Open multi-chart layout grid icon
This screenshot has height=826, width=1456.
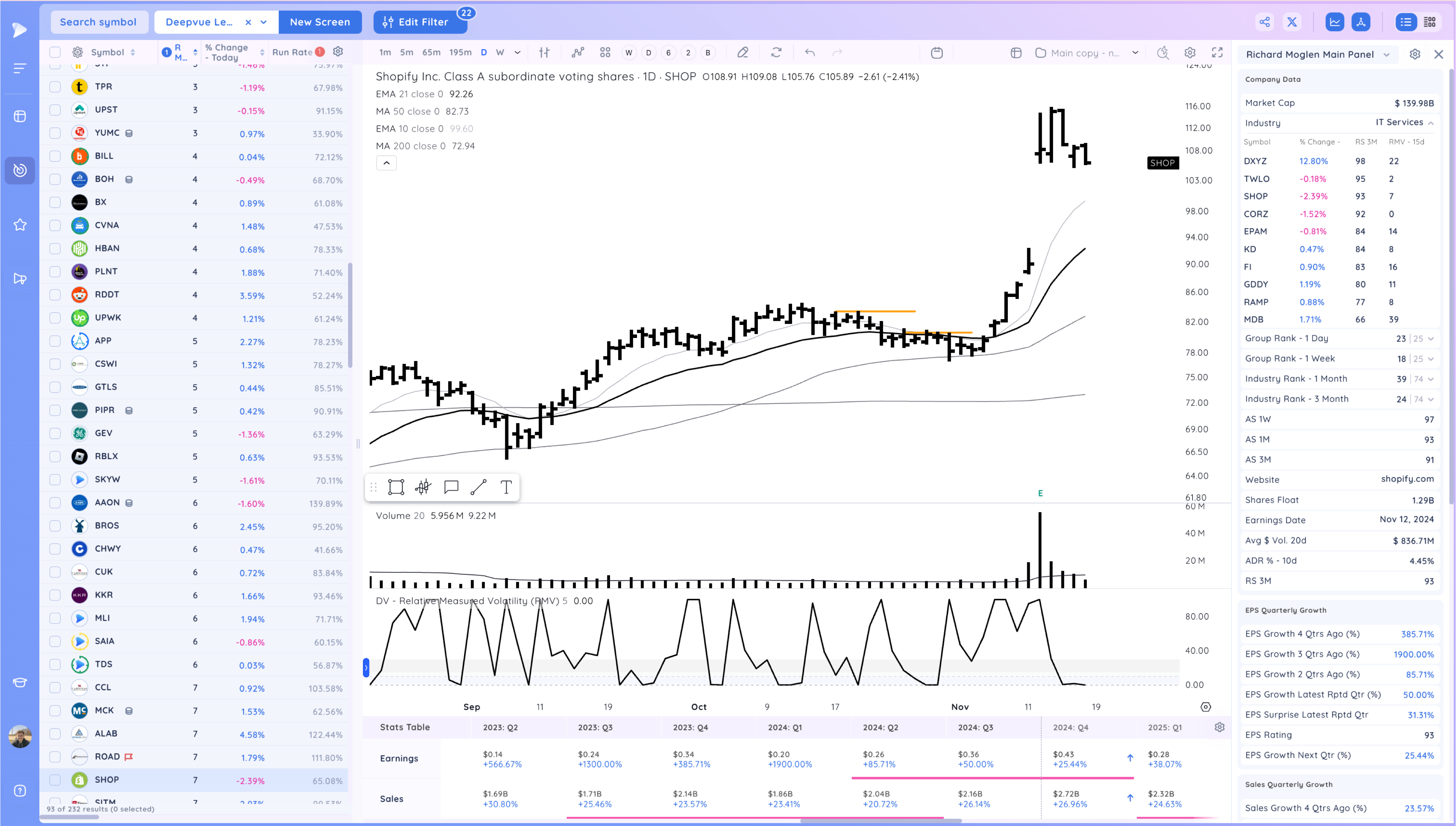pos(605,53)
